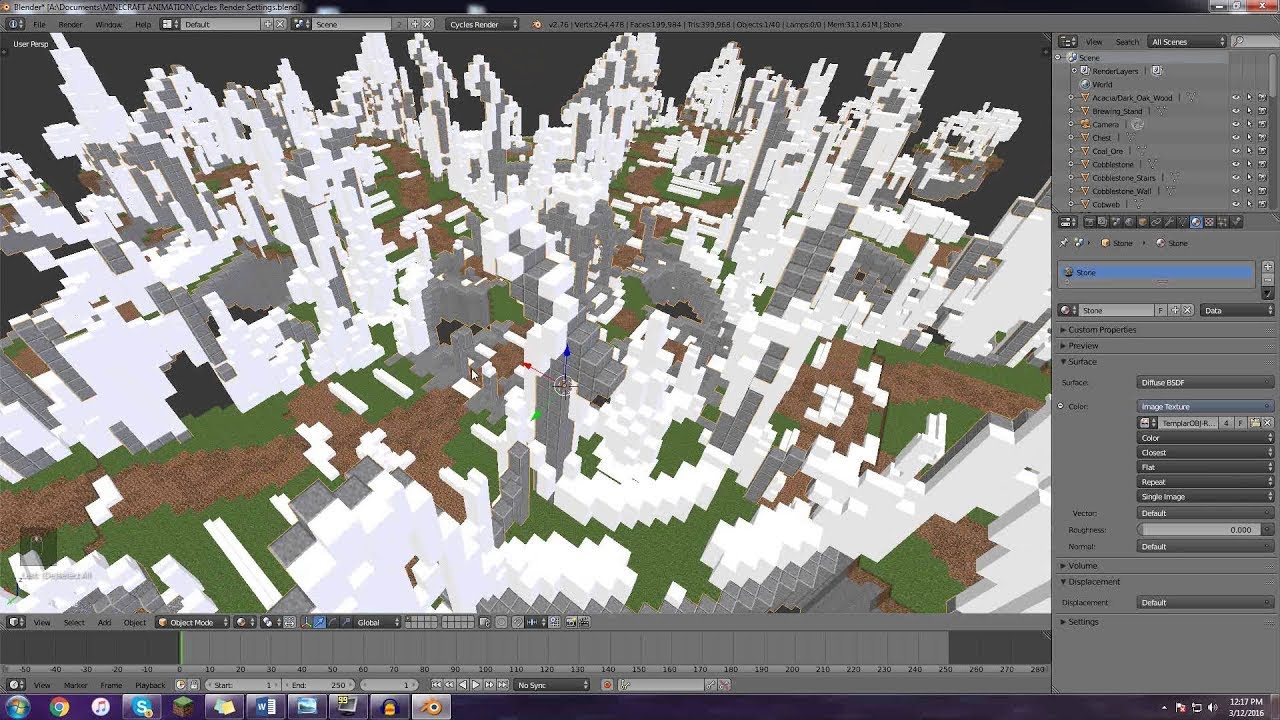Open the Material properties tab icon
Screen dimensions: 1280x720
(1196, 221)
